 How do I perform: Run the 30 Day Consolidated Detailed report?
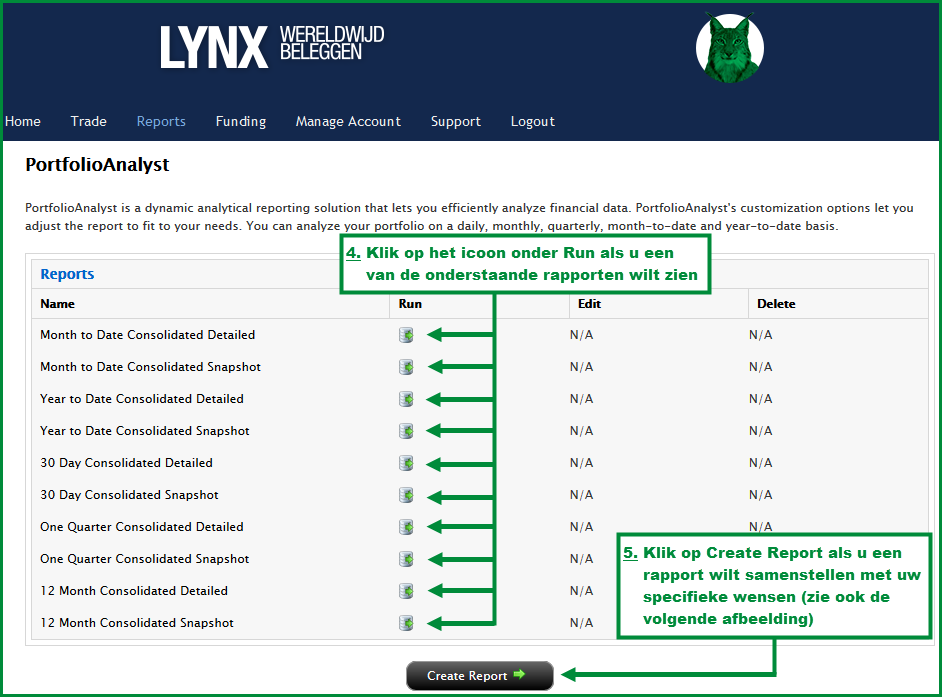pos(407,463)
